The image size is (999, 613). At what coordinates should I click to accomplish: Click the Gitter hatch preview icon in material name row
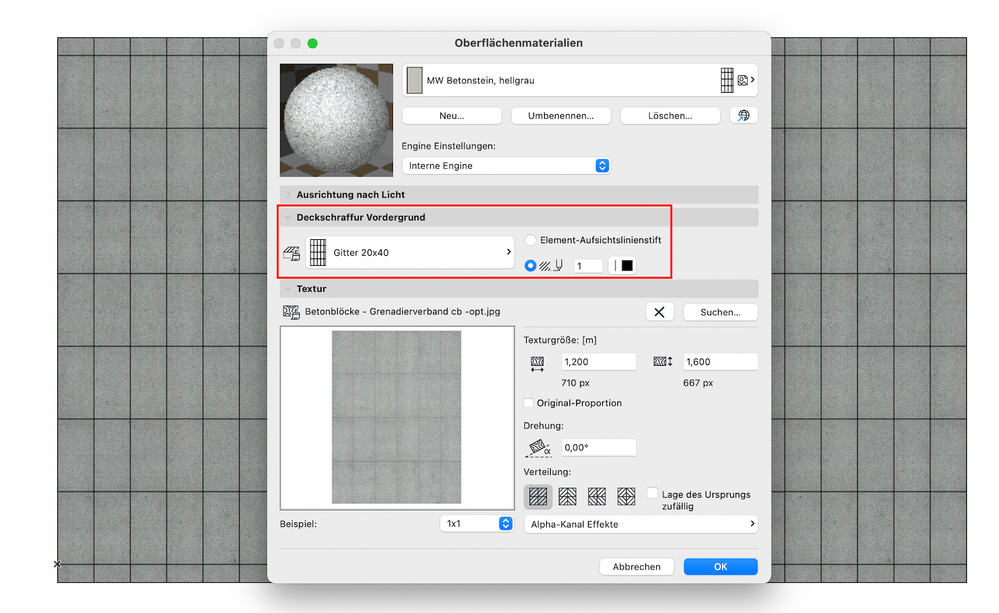727,80
